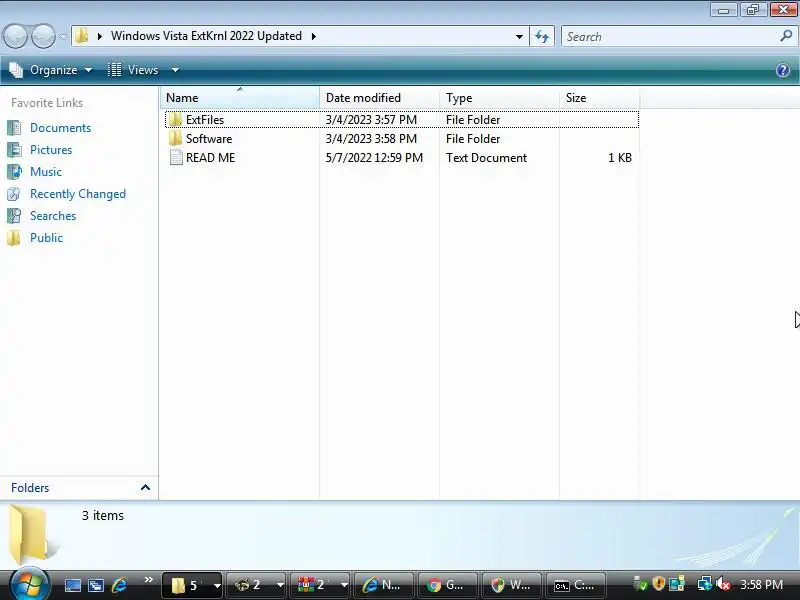The height and width of the screenshot is (600, 800).
Task: Switch to the Internet Explorer N... taskbar button
Action: coord(384,585)
